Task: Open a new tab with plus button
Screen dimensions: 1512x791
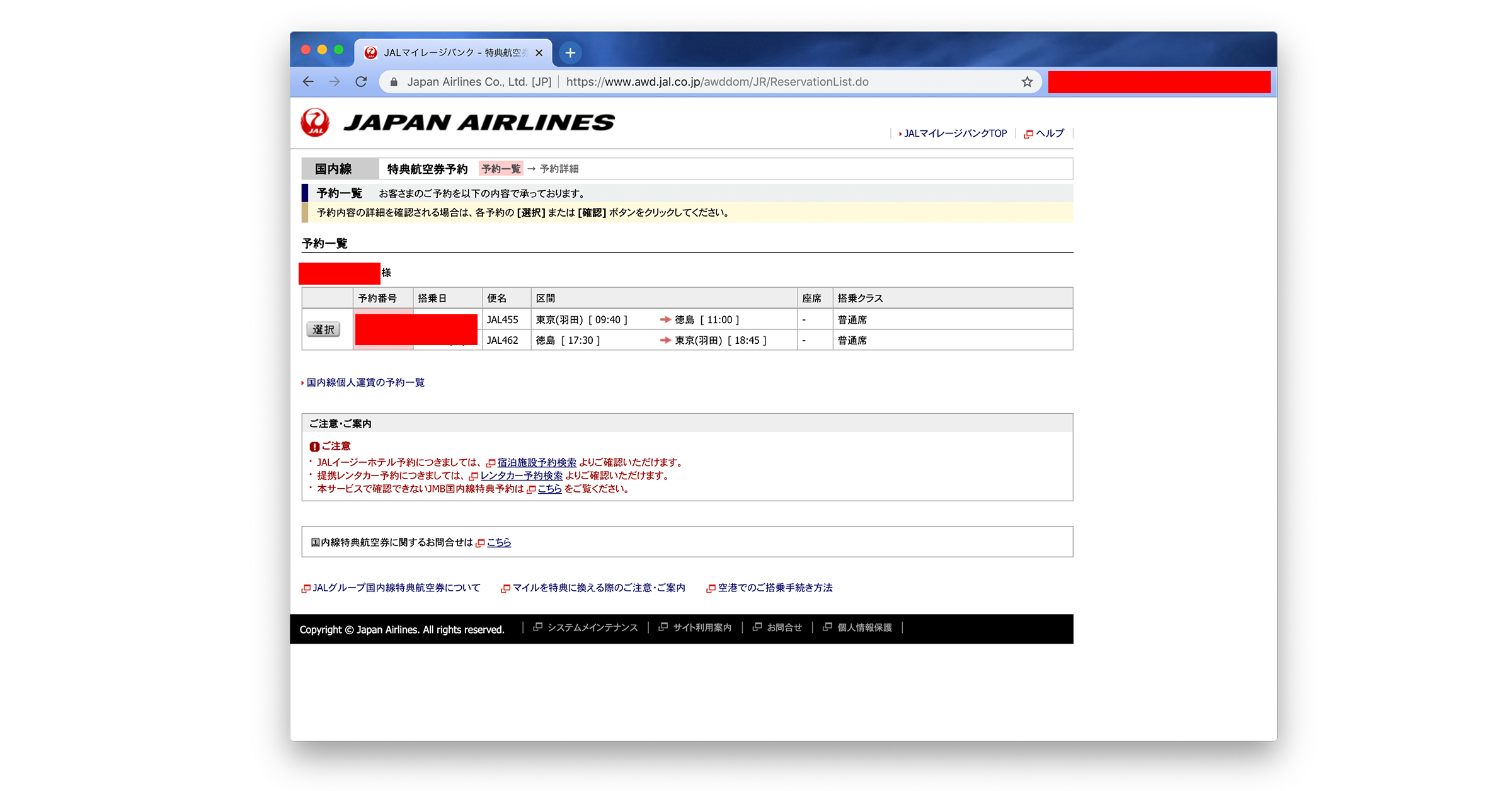Action: click(x=570, y=53)
